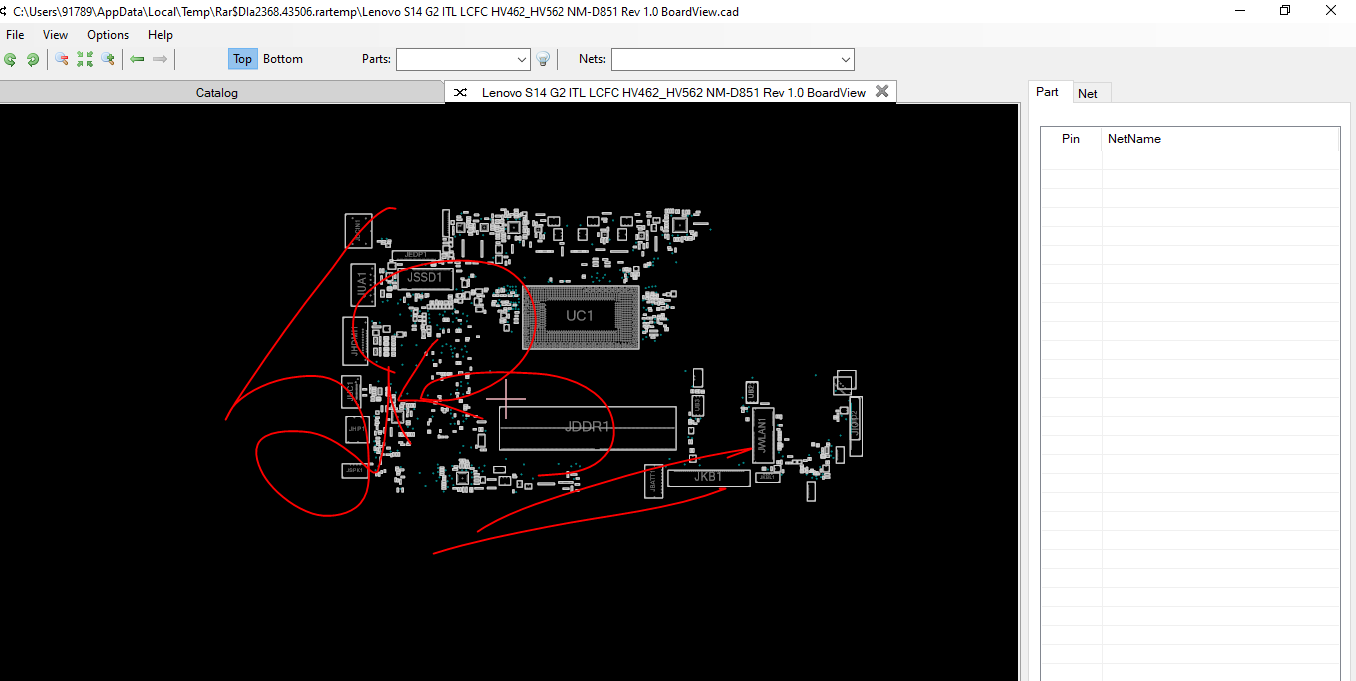Click the fit-to-window arrows icon
Image resolution: width=1356 pixels, height=681 pixels.
coord(85,60)
